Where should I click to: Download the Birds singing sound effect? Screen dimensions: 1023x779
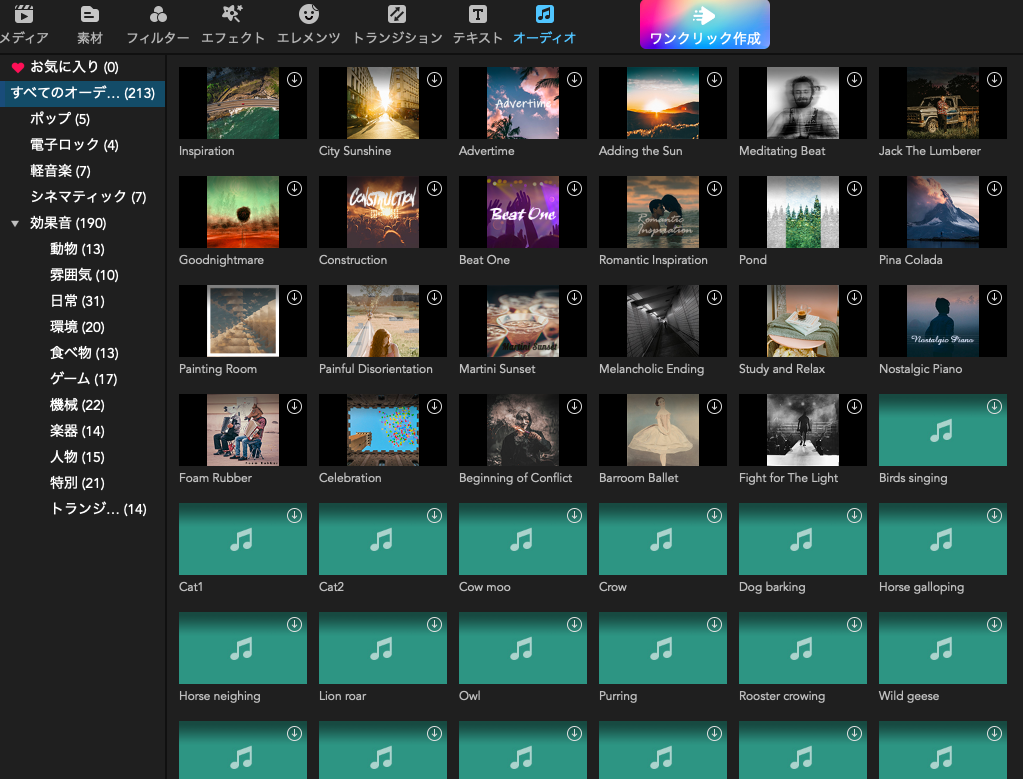(994, 407)
